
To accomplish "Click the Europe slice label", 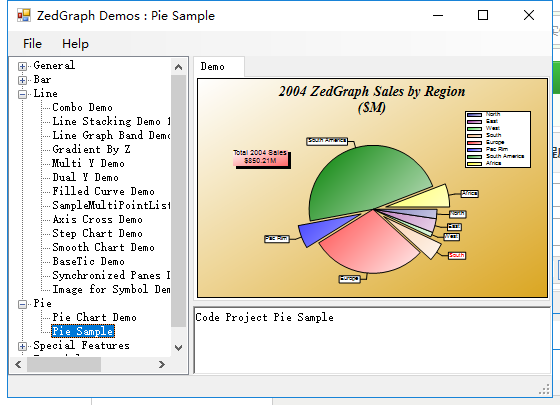I will tap(349, 279).
